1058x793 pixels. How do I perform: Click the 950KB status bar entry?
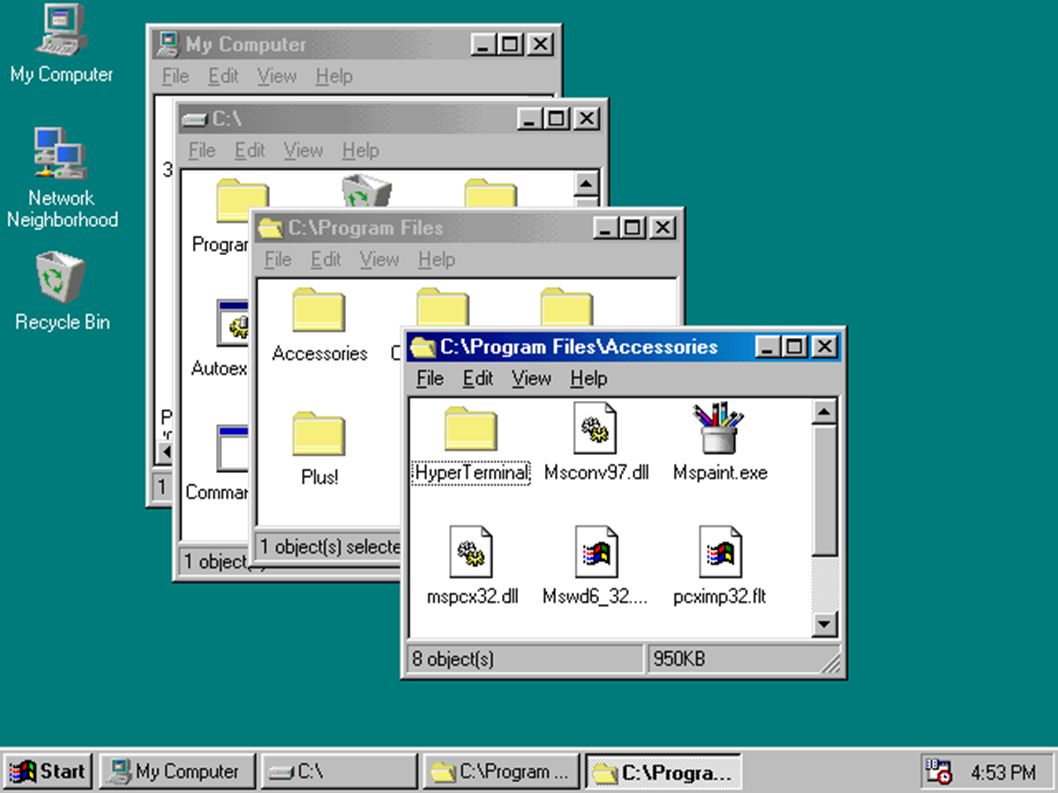click(743, 659)
